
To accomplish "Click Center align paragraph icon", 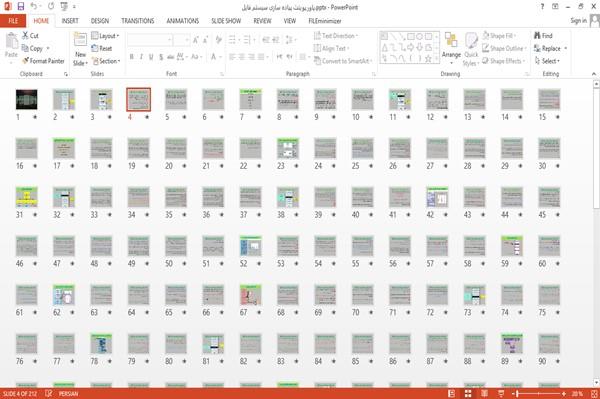I will pos(242,57).
